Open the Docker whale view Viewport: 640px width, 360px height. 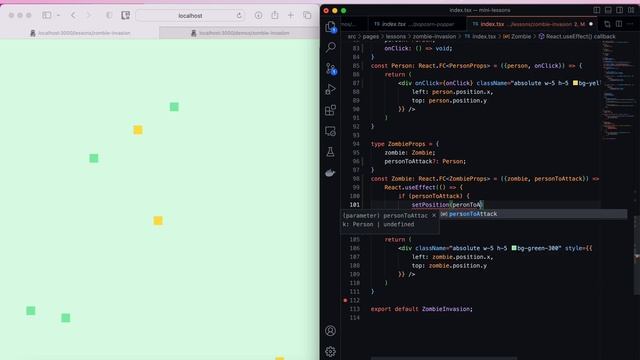tap(331, 173)
